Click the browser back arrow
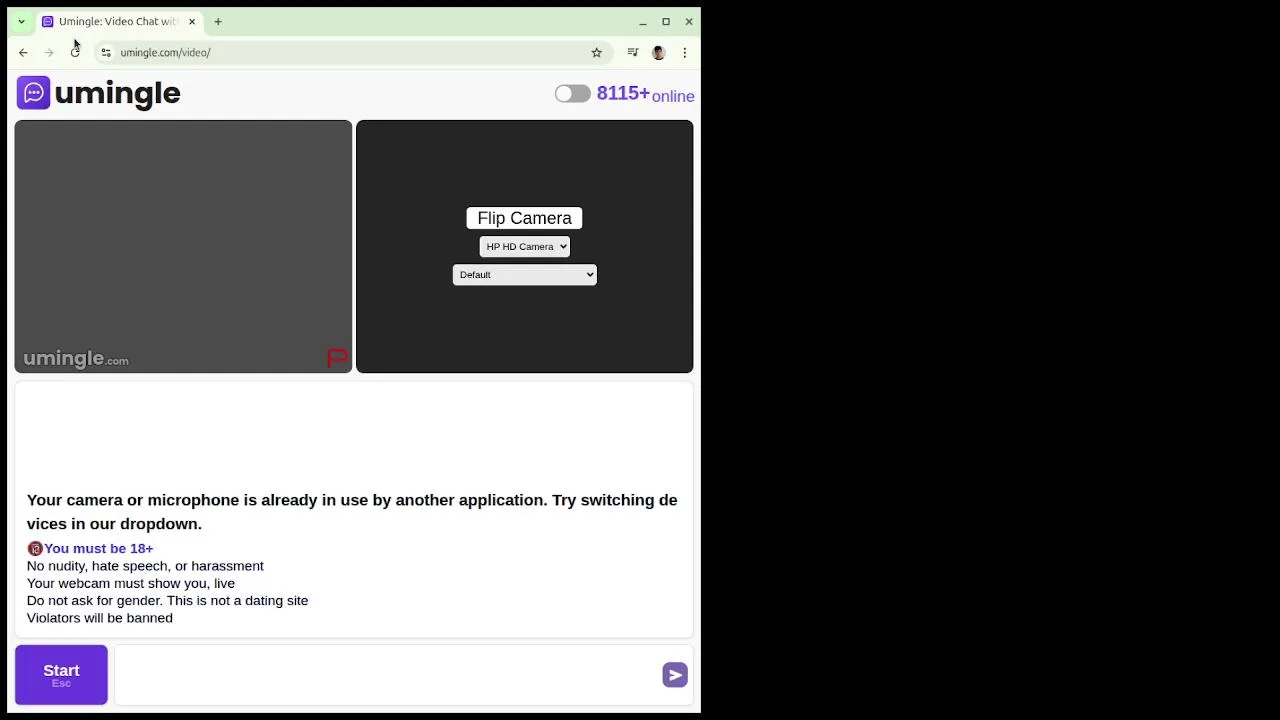This screenshot has height=720, width=1280. [23, 52]
